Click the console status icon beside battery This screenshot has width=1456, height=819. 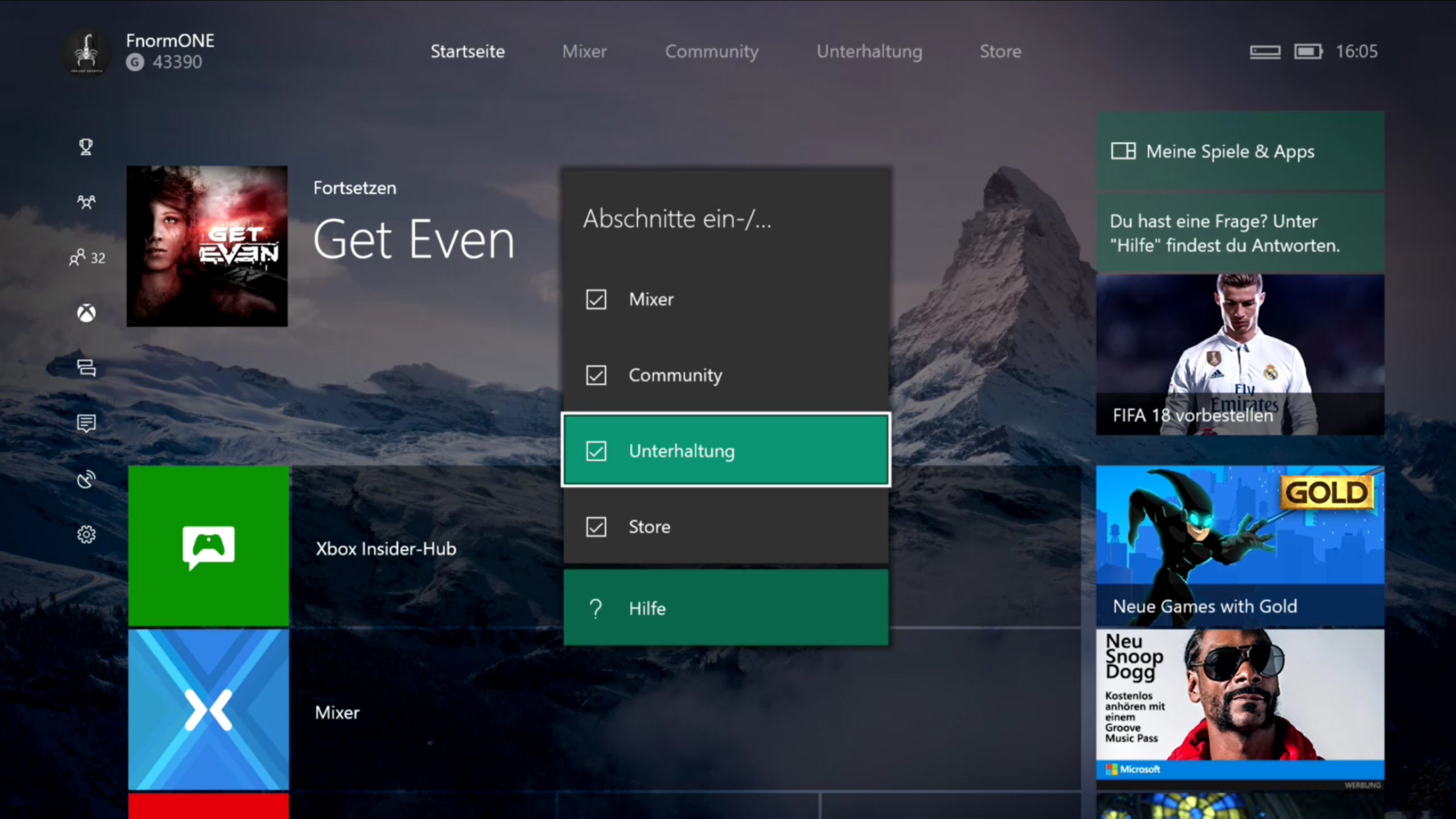tap(1265, 52)
